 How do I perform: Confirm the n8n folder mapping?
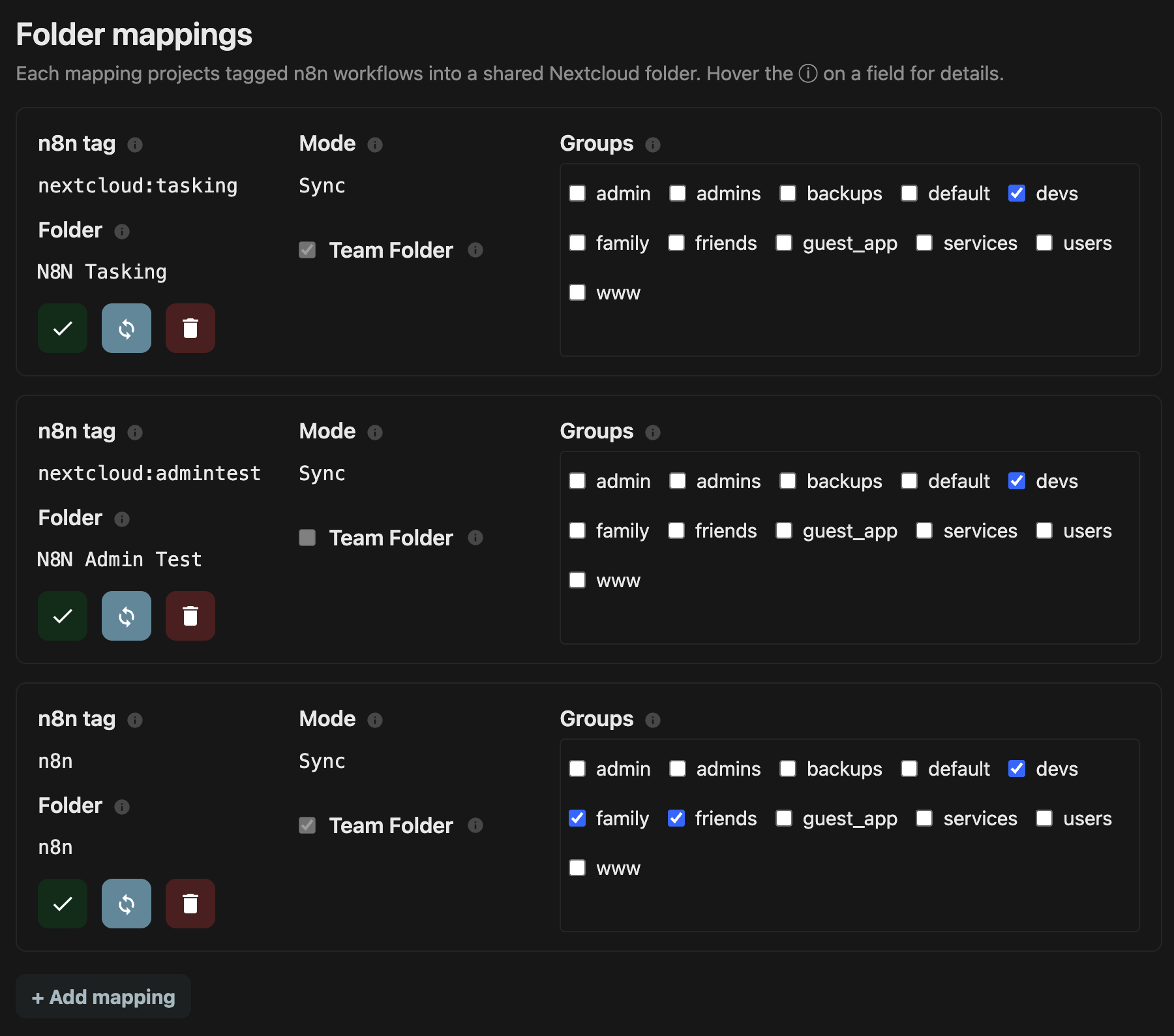point(63,904)
